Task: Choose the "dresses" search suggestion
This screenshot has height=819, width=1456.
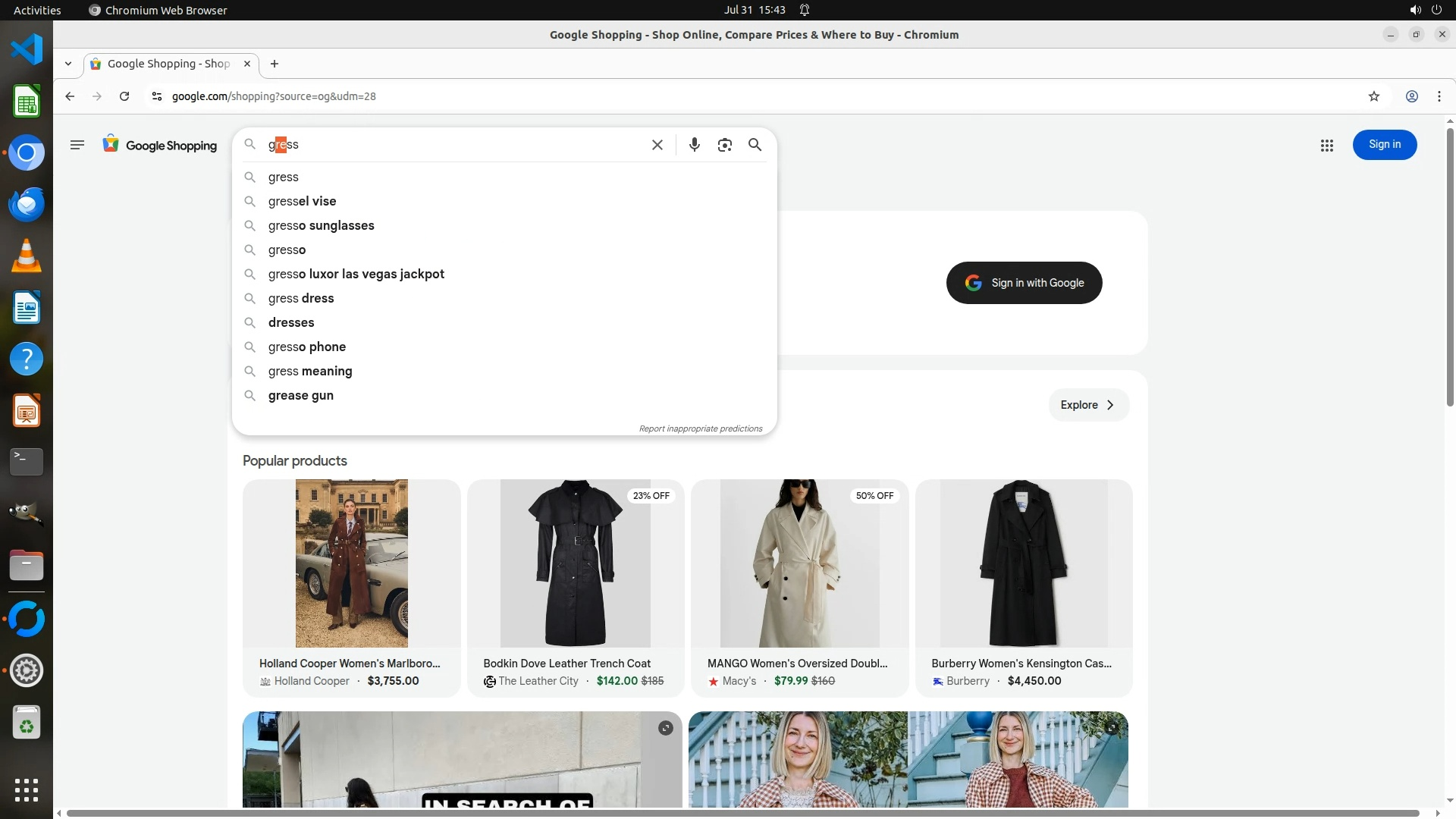Action: pos(291,323)
